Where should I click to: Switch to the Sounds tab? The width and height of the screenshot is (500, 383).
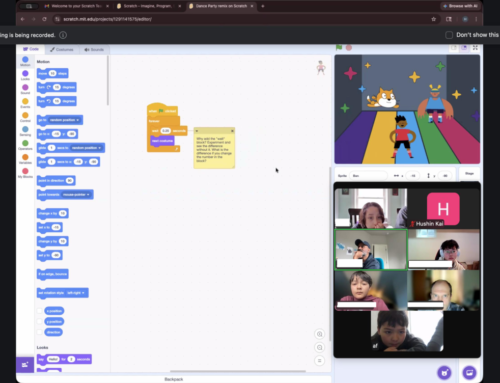[94, 49]
